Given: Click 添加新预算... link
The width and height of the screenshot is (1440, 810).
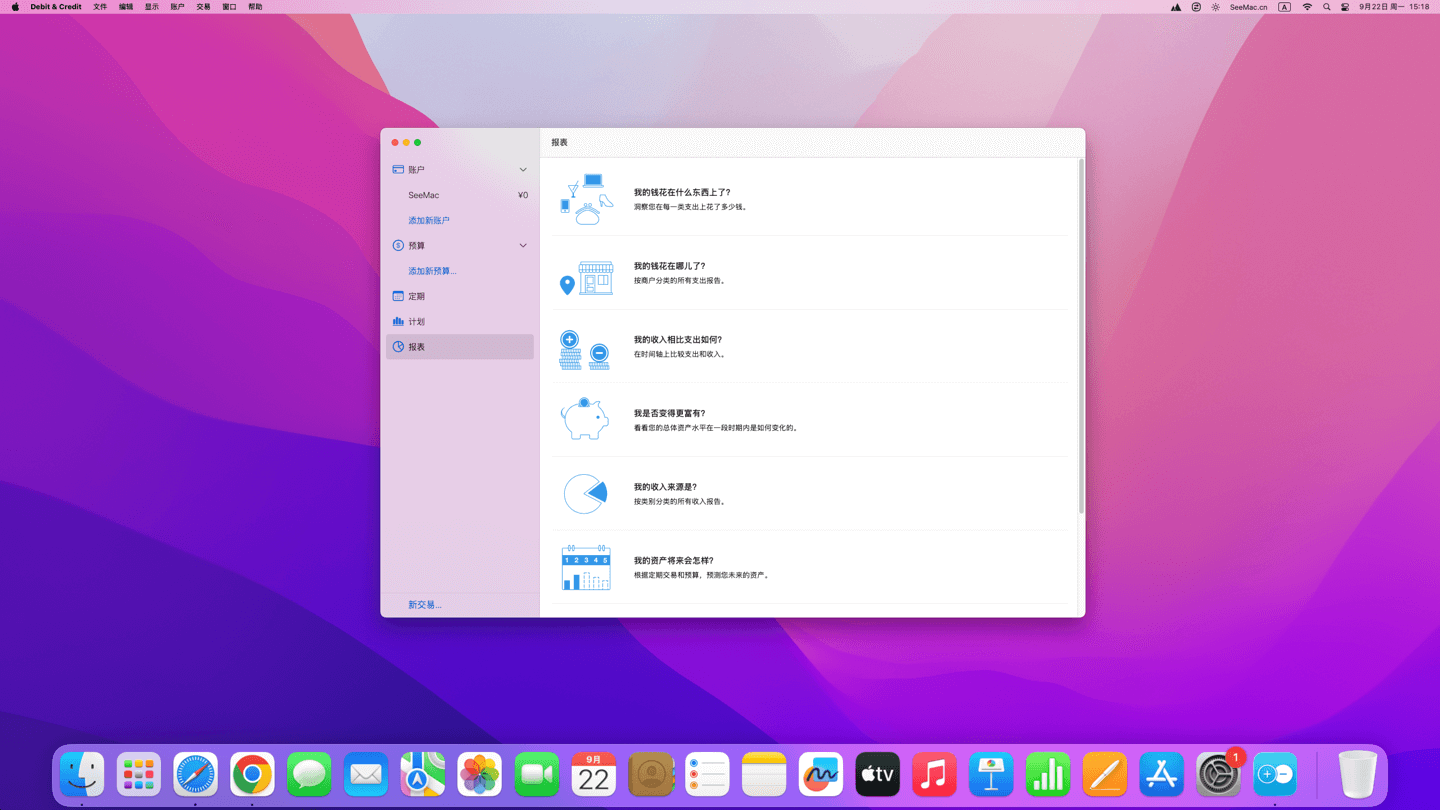Looking at the screenshot, I should pyautogui.click(x=432, y=271).
